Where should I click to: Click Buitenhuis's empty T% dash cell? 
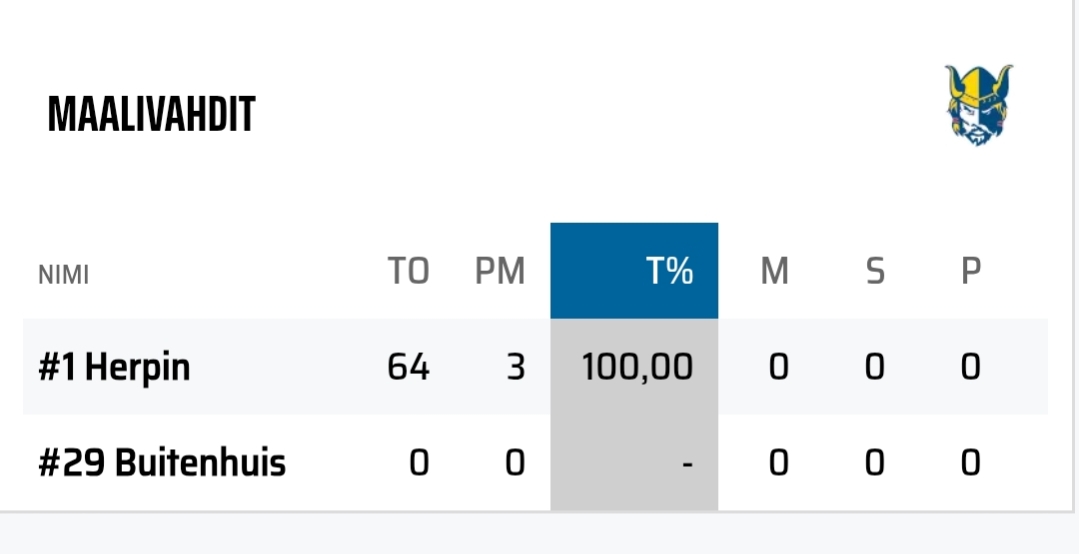tap(686, 464)
